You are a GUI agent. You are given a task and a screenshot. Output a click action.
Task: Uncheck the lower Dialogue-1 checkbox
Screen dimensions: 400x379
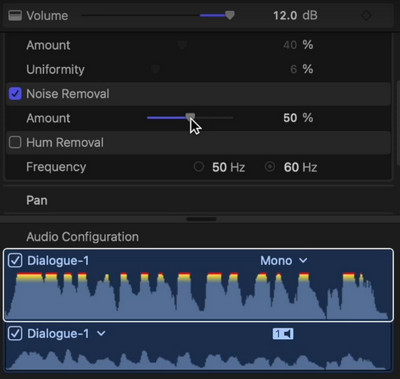click(15, 333)
